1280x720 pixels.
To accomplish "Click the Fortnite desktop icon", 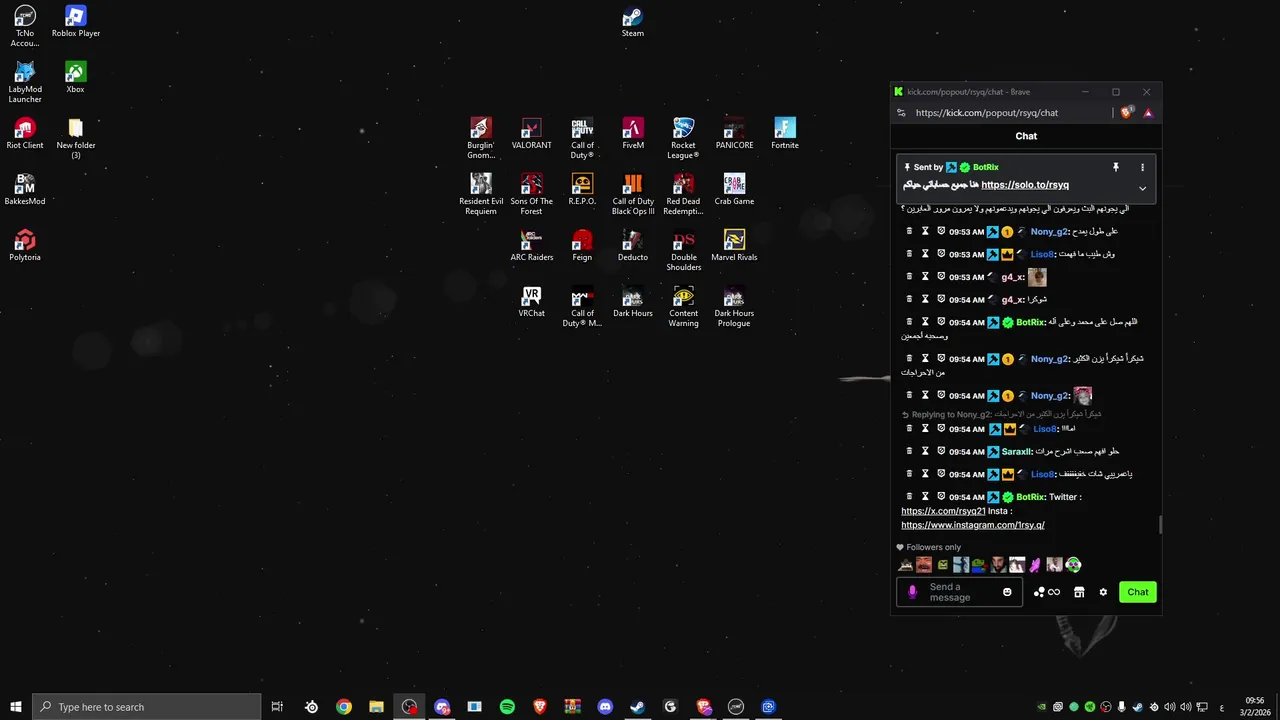I will (785, 134).
